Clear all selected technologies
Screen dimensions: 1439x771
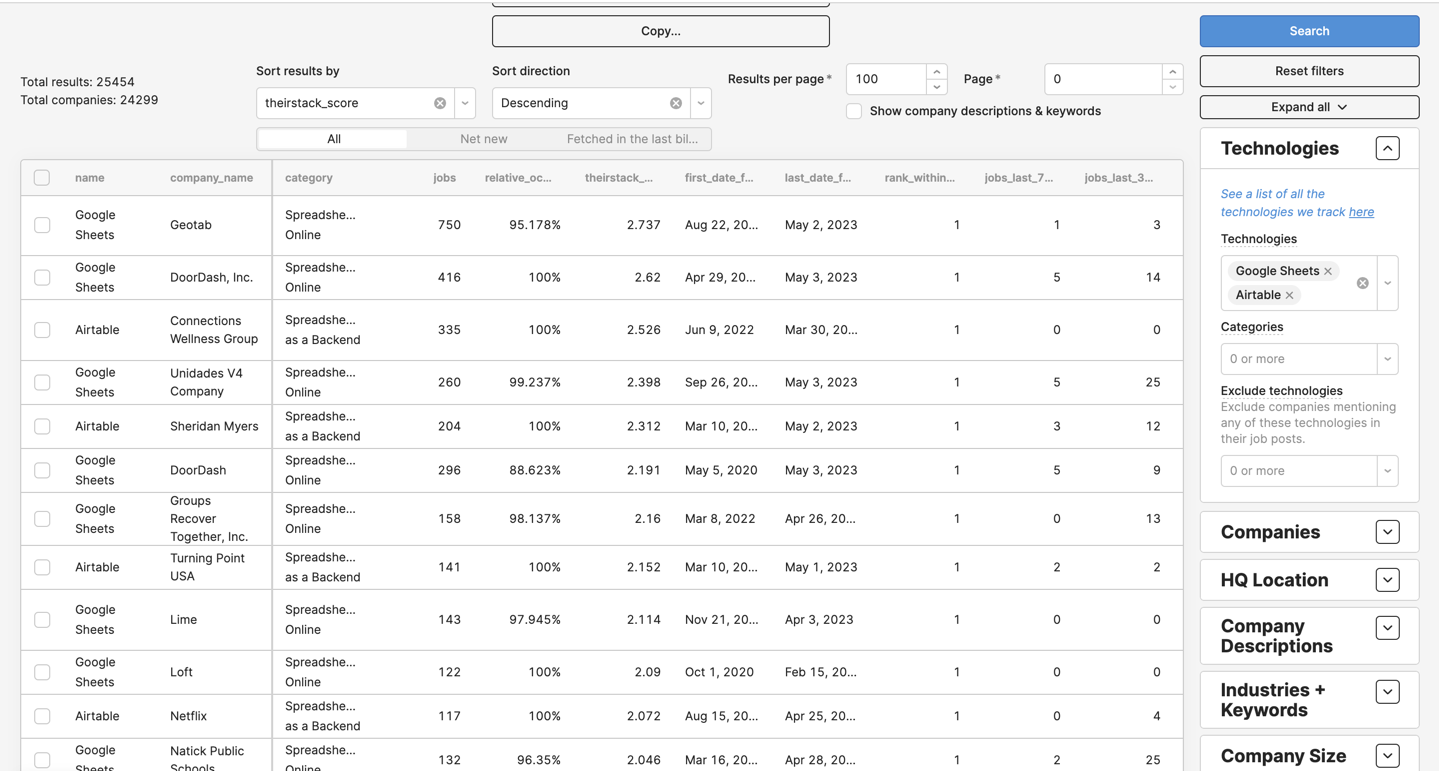pyautogui.click(x=1362, y=283)
